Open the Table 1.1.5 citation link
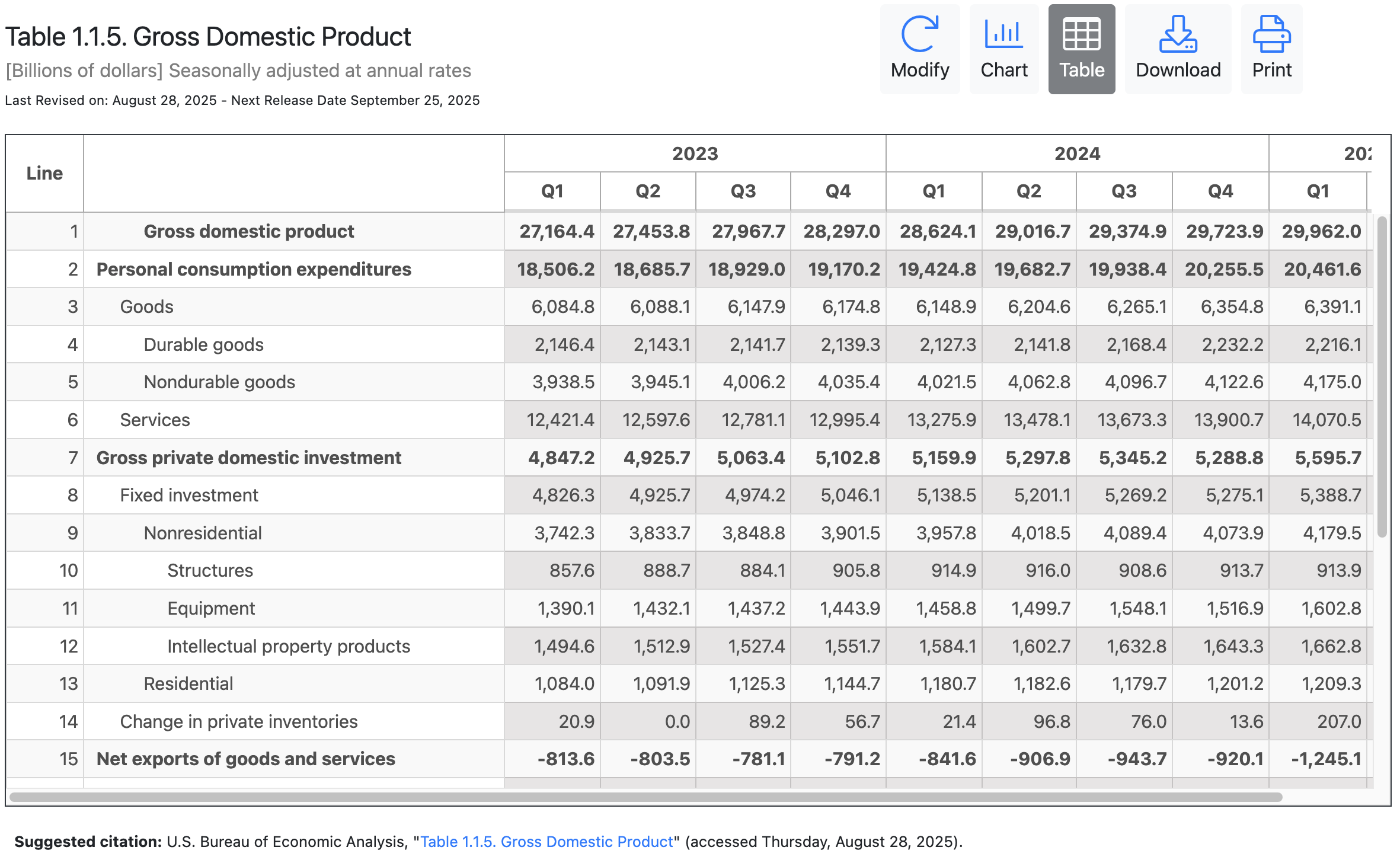Viewport: 1400px width, 863px height. click(x=546, y=842)
